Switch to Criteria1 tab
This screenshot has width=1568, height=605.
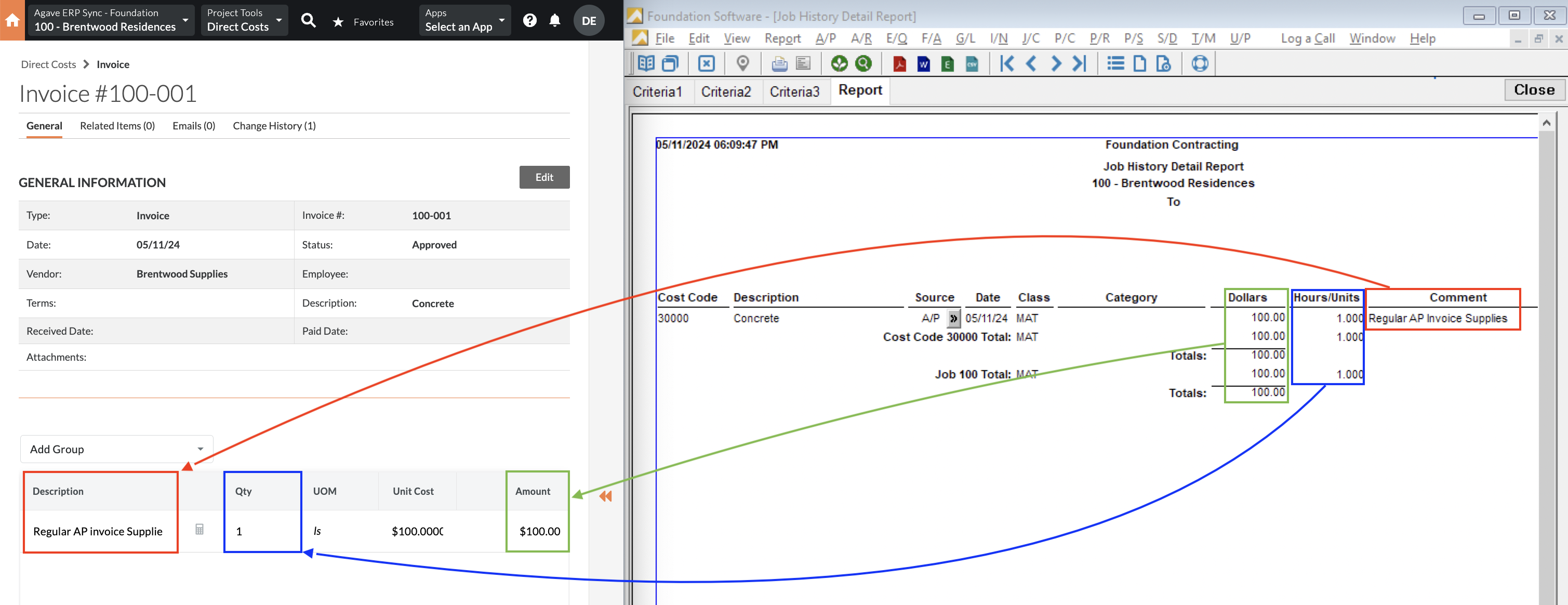657,92
